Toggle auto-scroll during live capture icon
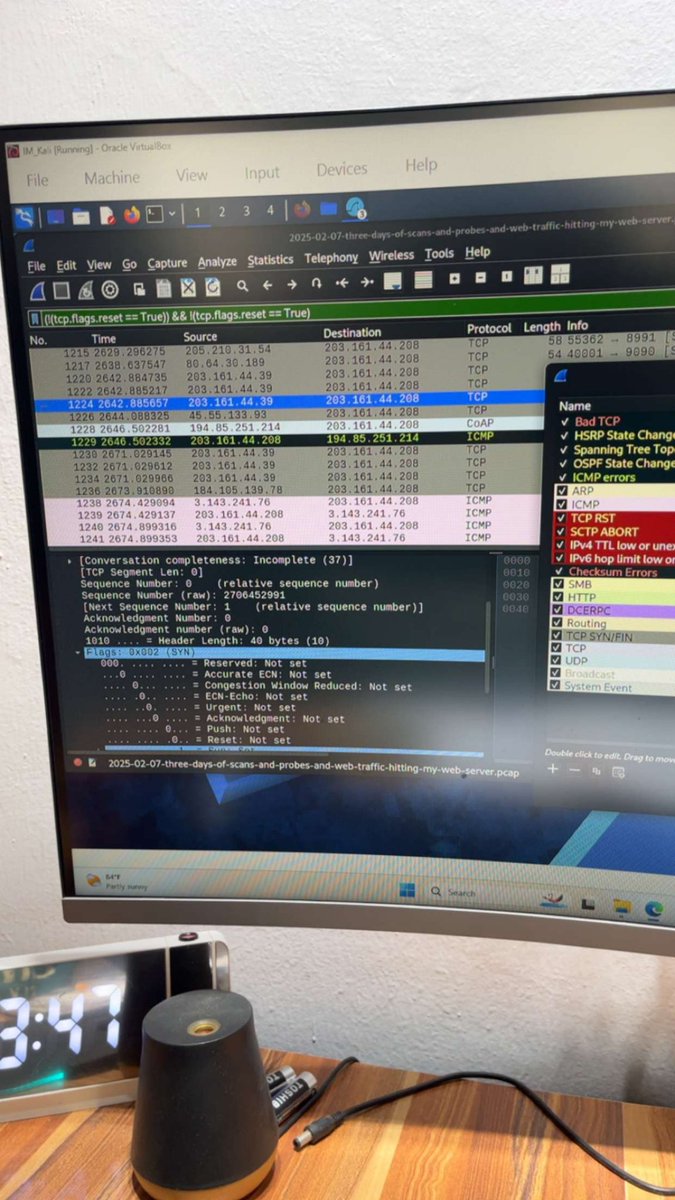The width and height of the screenshot is (675, 1200). pyautogui.click(x=393, y=281)
